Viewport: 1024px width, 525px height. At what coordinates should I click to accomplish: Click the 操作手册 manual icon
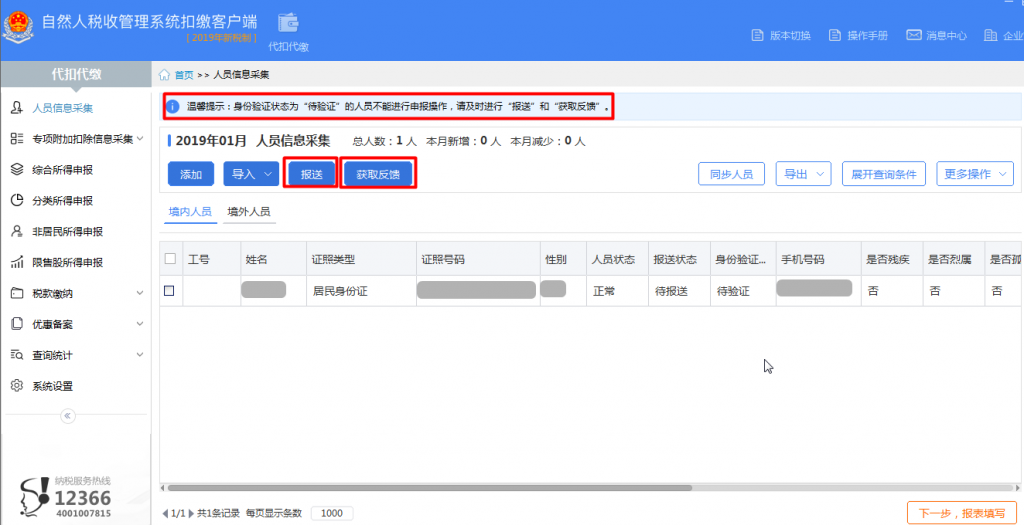(835, 35)
